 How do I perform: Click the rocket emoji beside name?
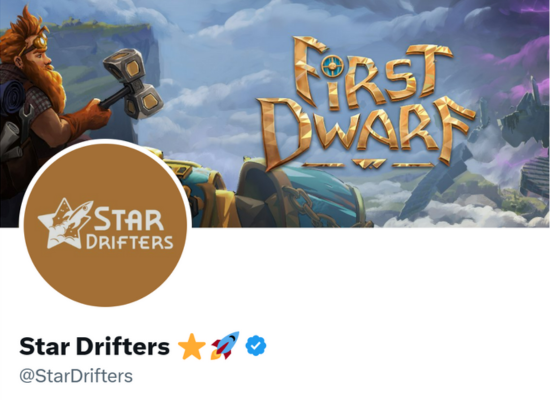[x=225, y=346]
